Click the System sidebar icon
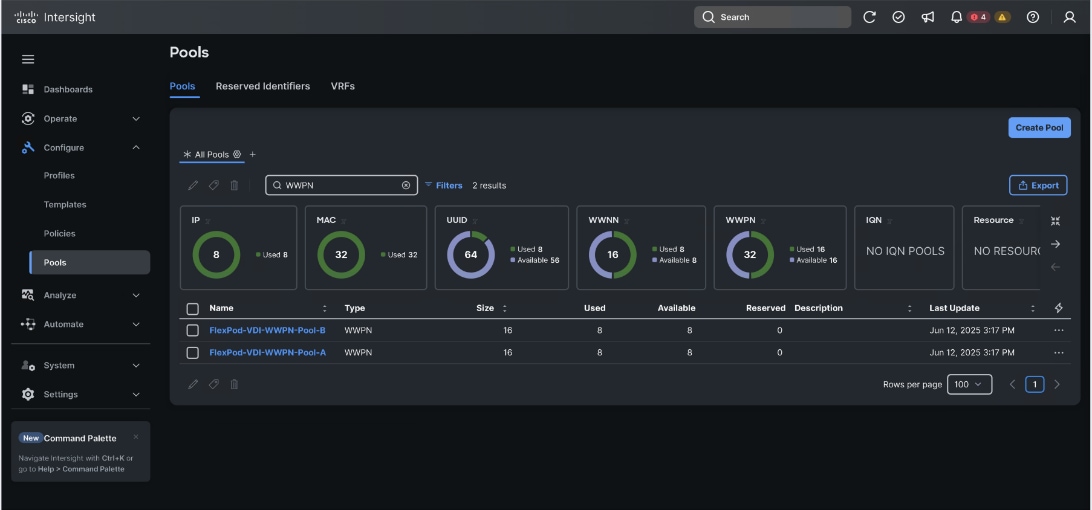1092x510 pixels. tap(28, 365)
